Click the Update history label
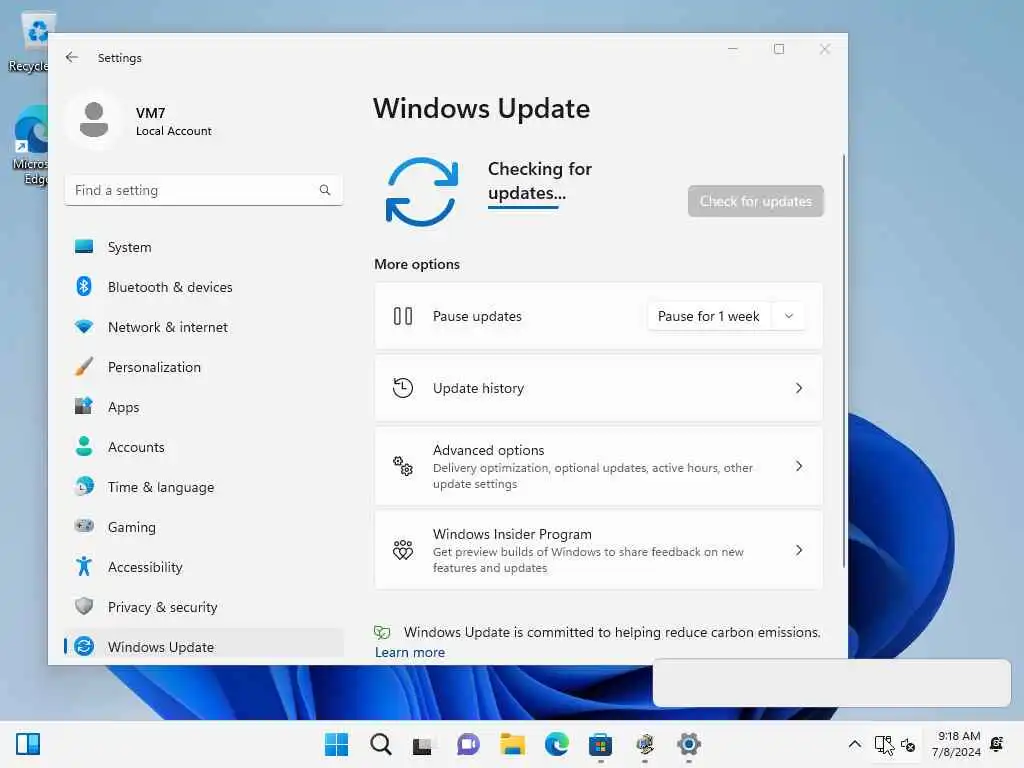This screenshot has width=1024, height=768. (478, 388)
